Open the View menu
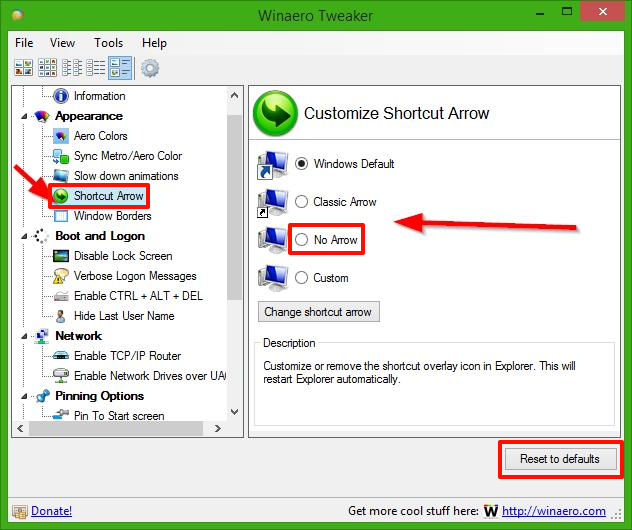 (62, 43)
